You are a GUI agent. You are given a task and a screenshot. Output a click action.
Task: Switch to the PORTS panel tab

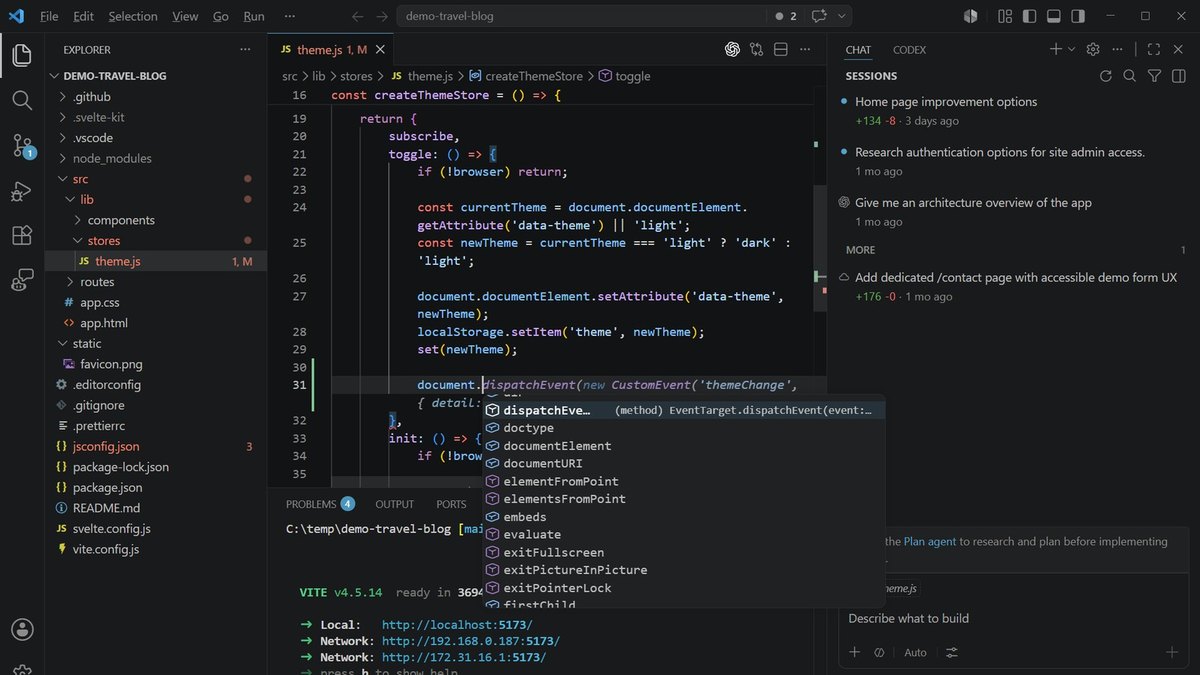click(451, 504)
